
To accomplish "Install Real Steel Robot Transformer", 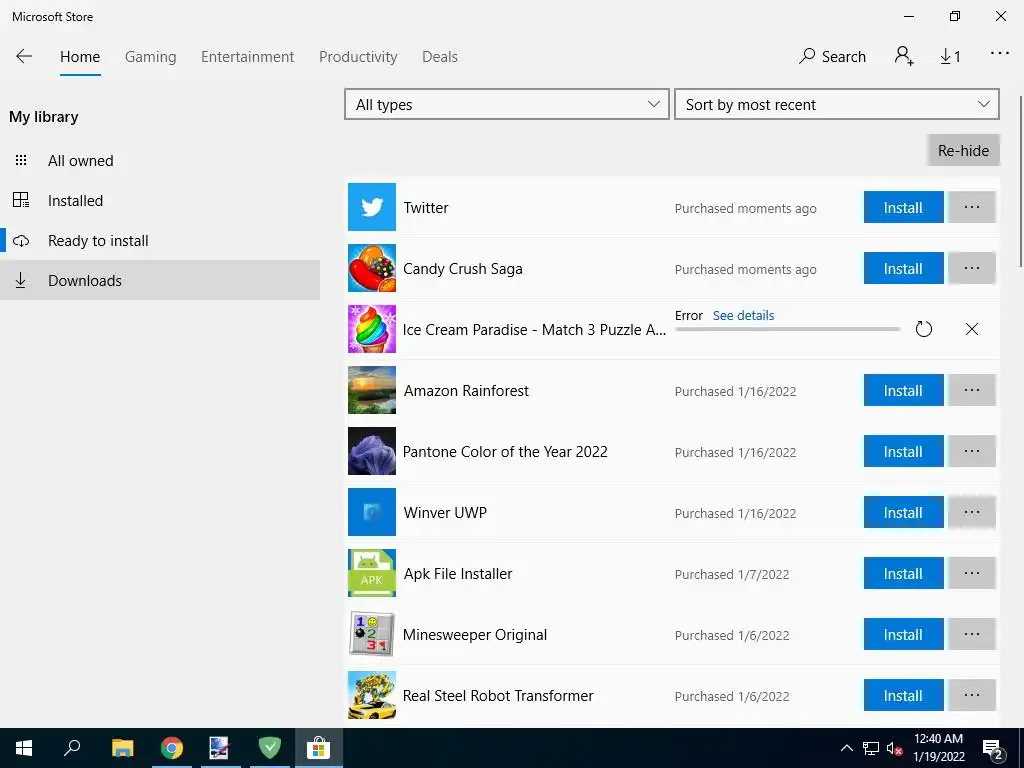I will [x=903, y=695].
